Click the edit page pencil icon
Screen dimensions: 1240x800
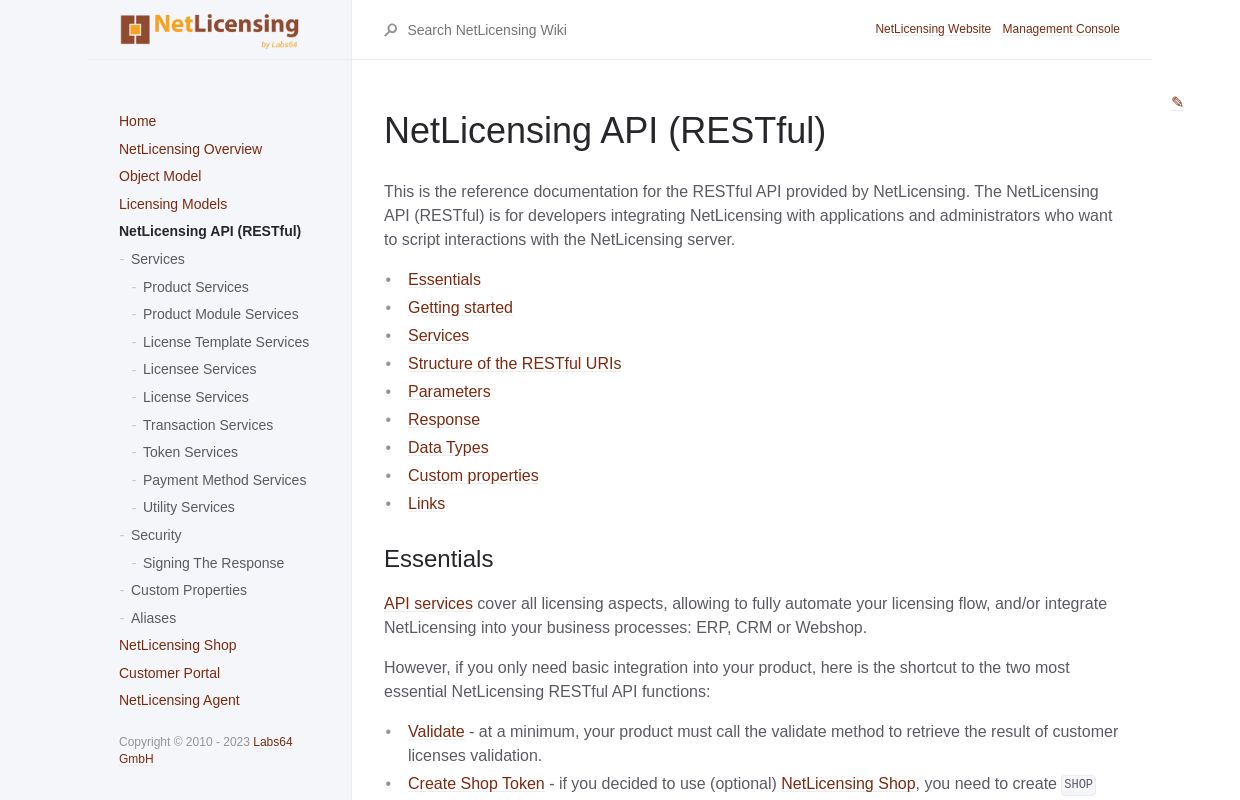click(x=1177, y=102)
